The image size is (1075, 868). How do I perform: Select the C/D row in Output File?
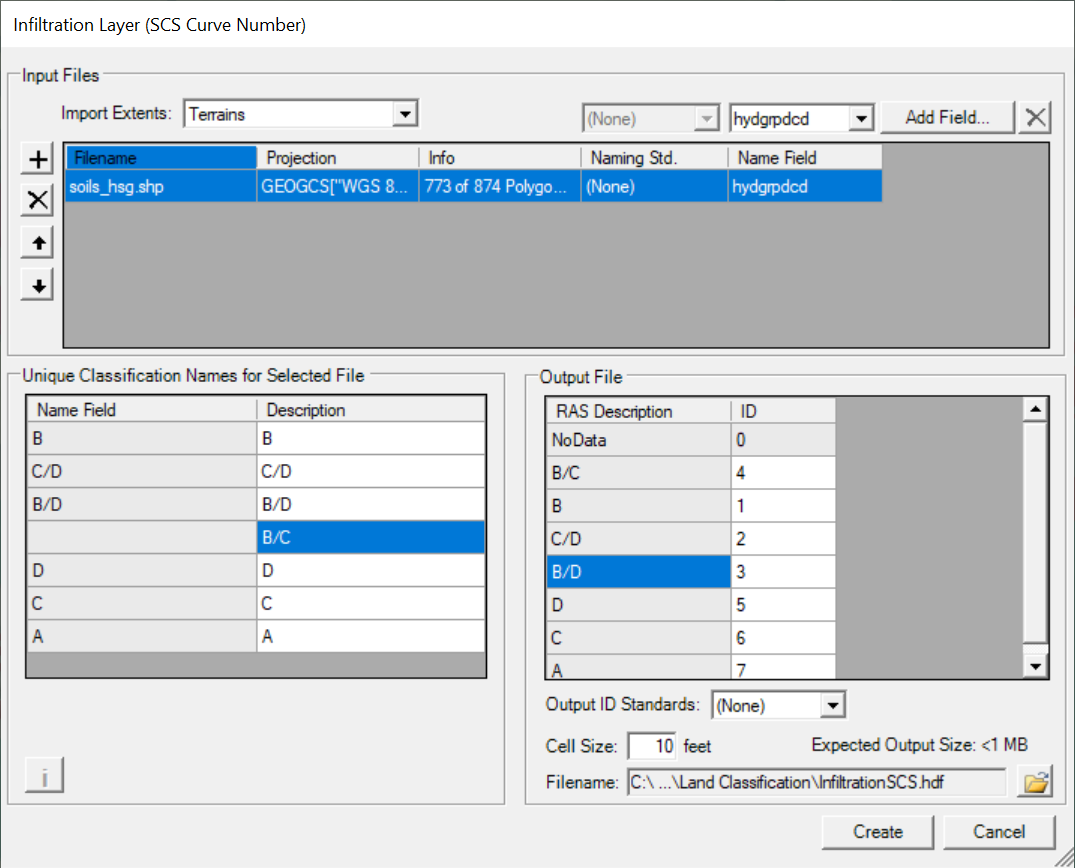tap(638, 539)
